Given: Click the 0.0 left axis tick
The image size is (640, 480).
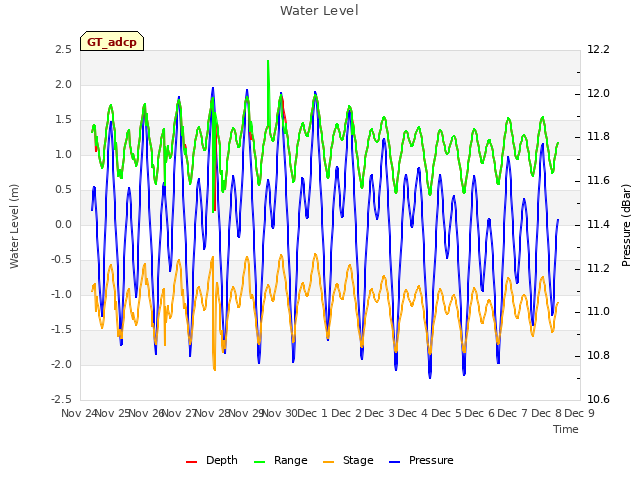Looking at the screenshot, I should 63,225.
